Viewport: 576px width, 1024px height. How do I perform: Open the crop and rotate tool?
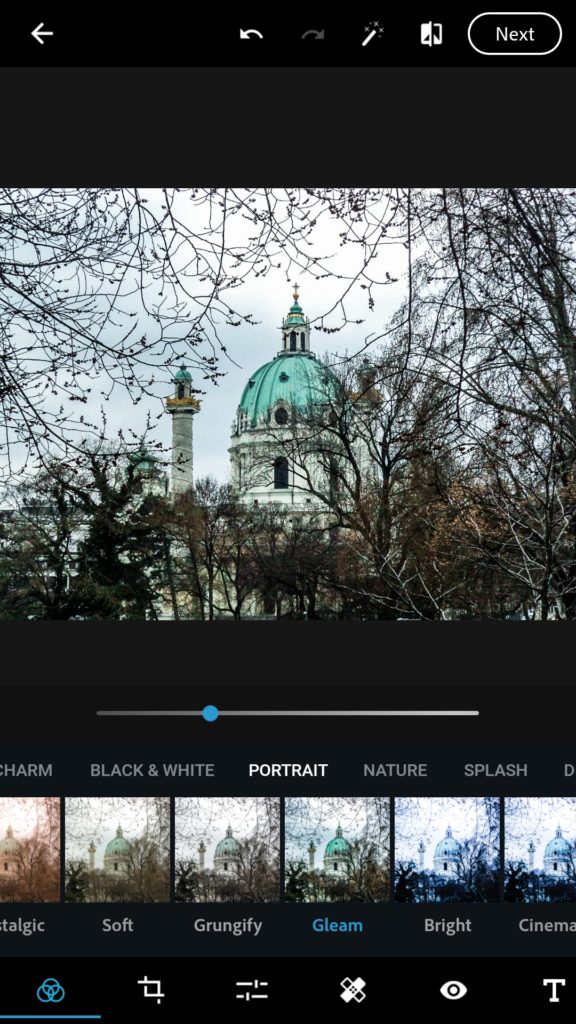(x=151, y=990)
